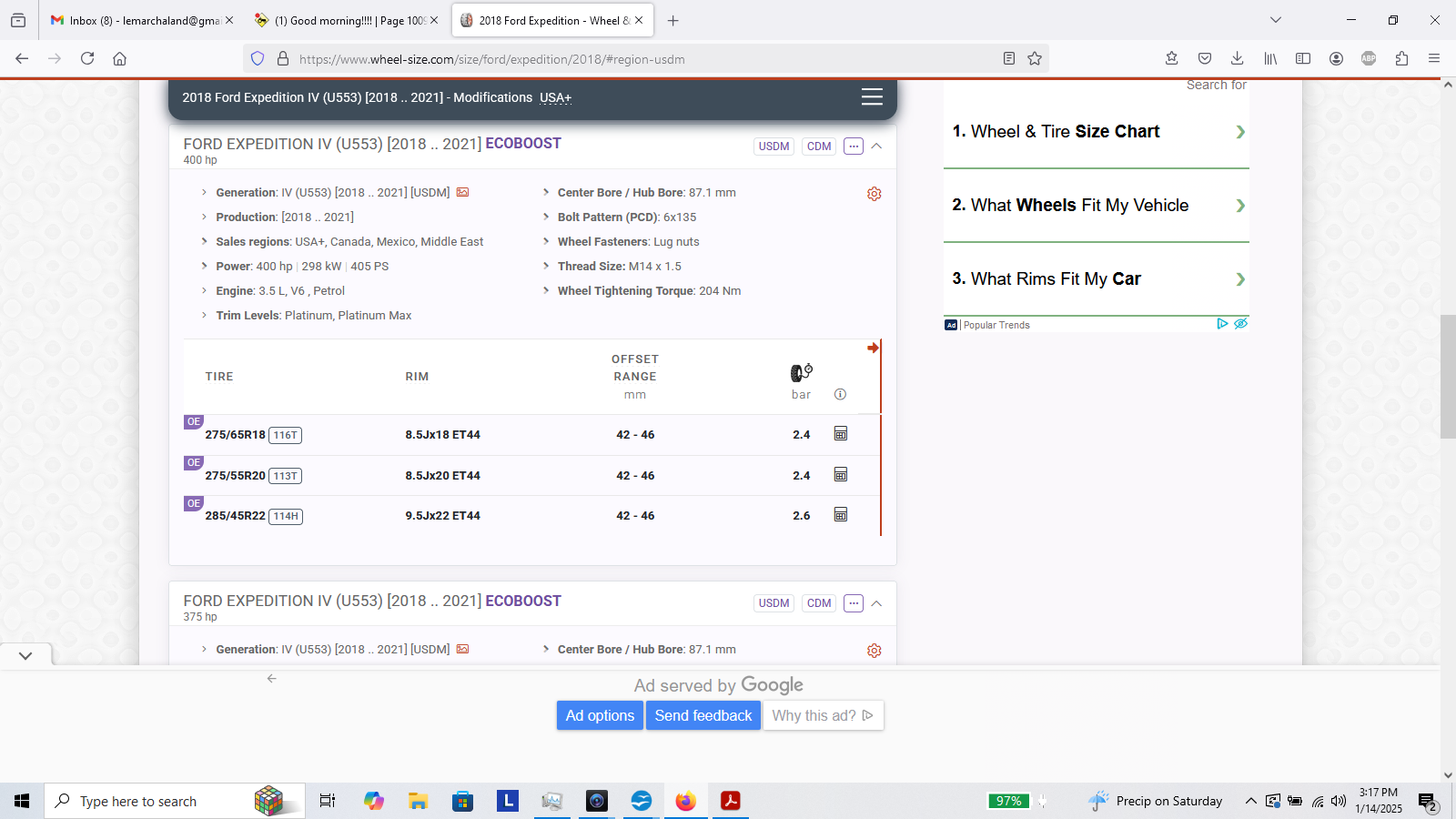Collapse the 375 hp Ecoboost section

[876, 602]
